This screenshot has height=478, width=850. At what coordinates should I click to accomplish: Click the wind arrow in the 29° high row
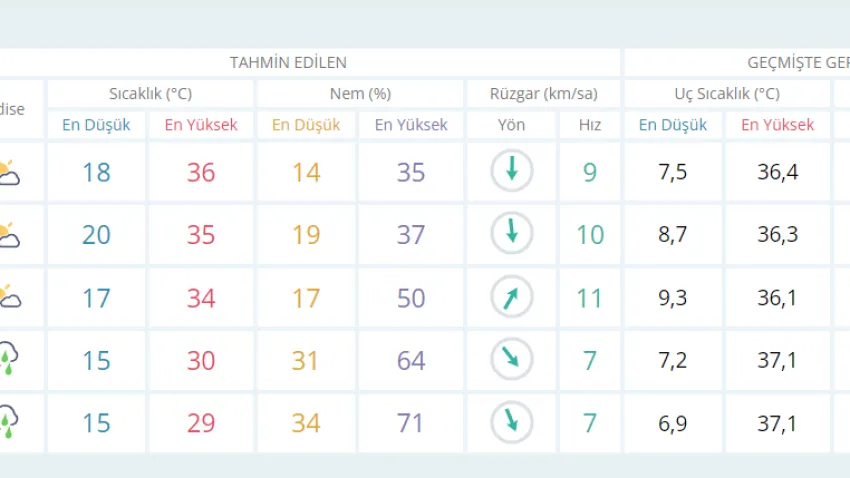point(511,422)
